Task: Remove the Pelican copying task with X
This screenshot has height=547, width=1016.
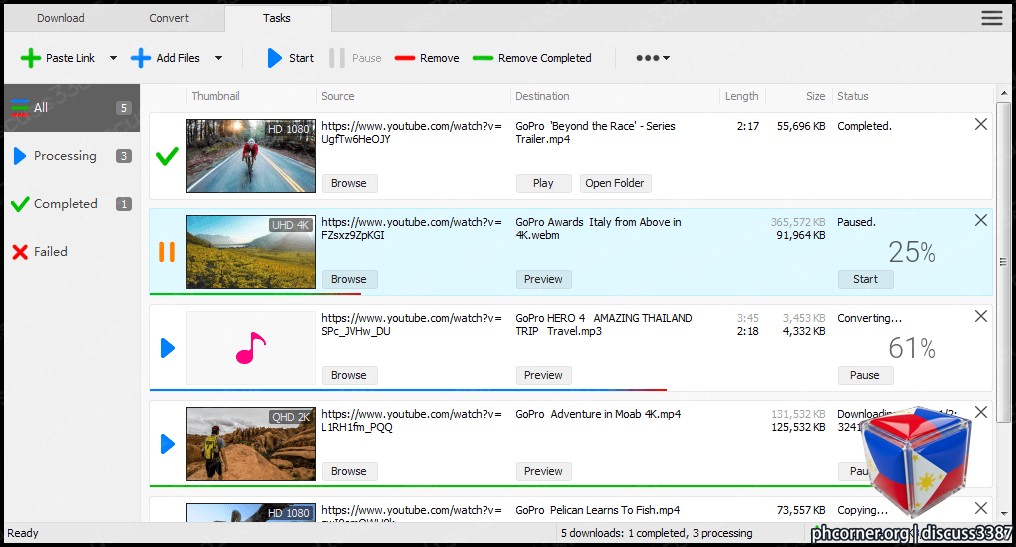Action: (x=980, y=508)
